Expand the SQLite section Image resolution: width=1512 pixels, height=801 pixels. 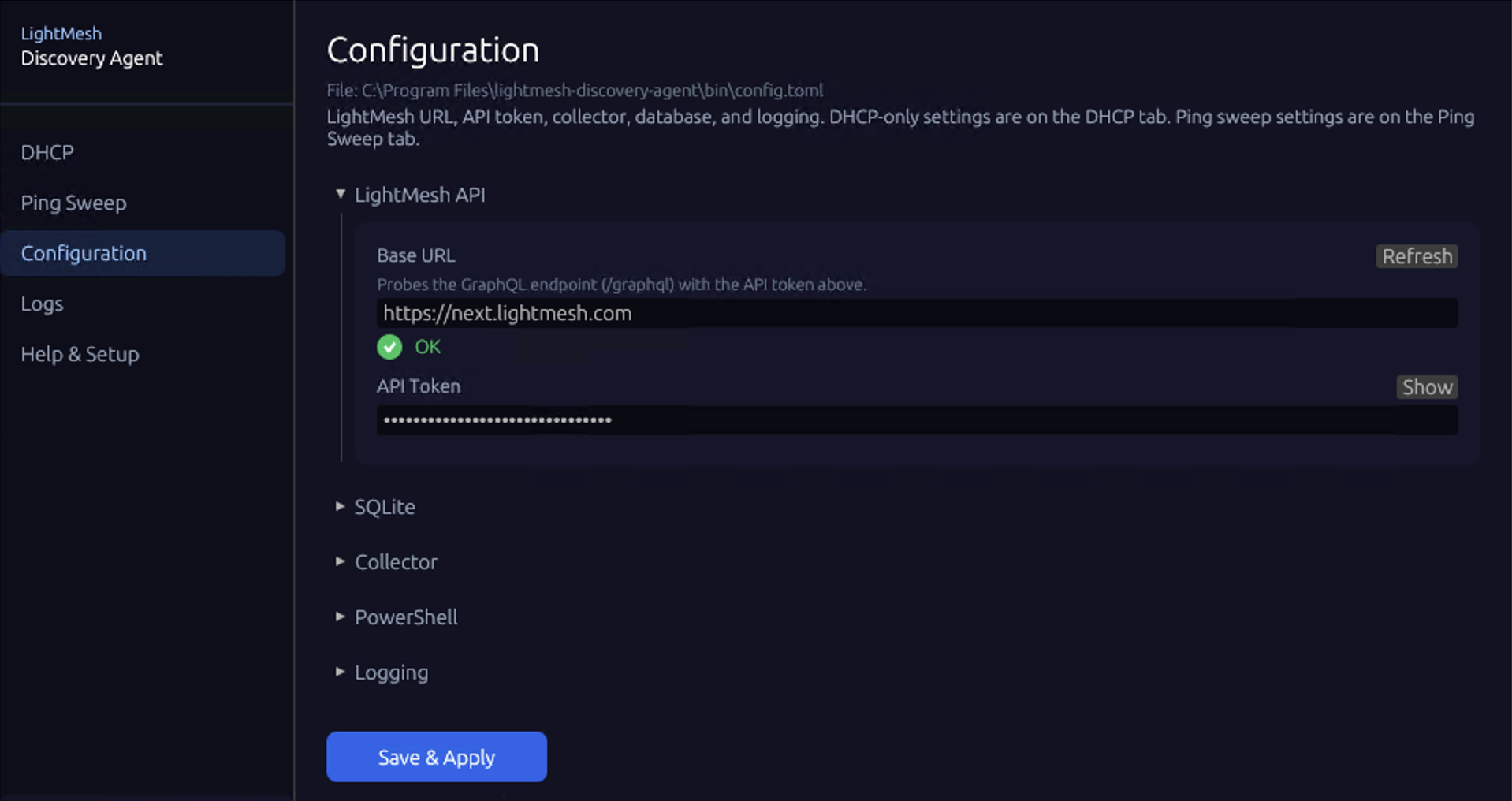tap(375, 507)
